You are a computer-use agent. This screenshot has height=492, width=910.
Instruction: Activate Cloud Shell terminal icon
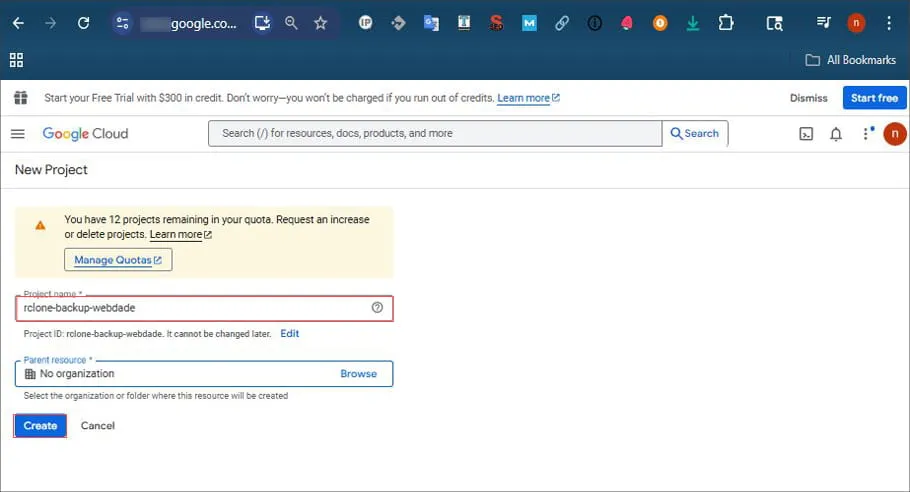pos(806,134)
